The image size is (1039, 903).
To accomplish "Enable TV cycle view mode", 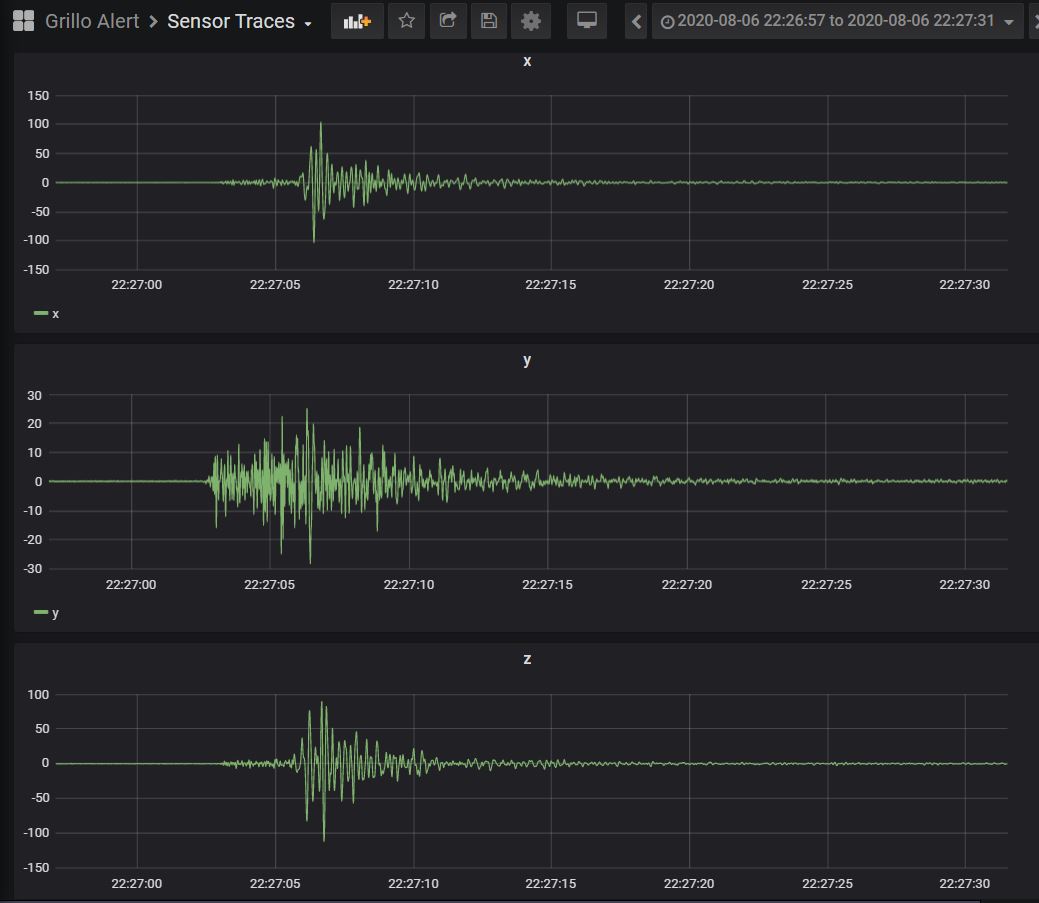I will tap(587, 21).
